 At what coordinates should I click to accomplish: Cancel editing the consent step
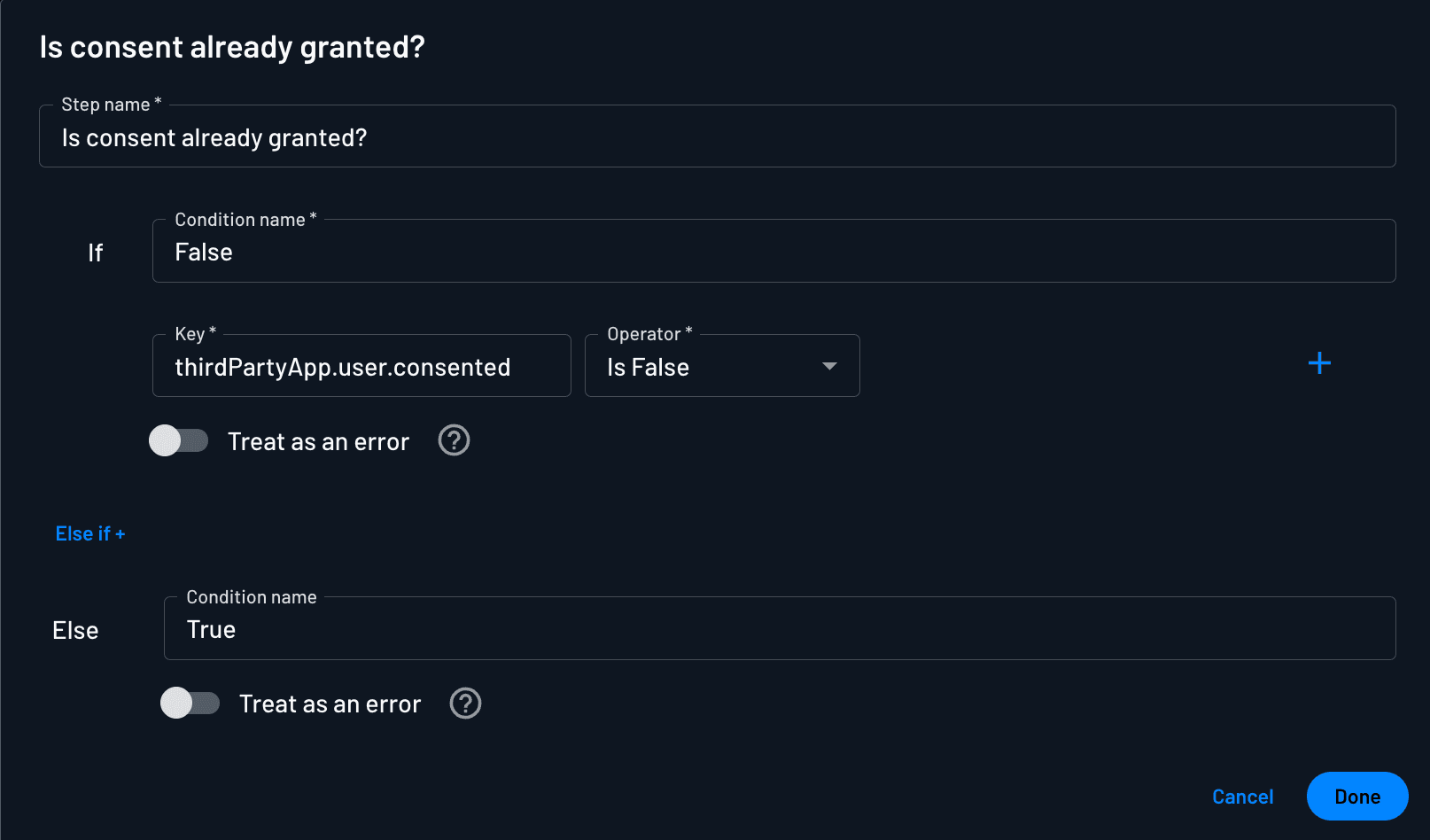1242,796
